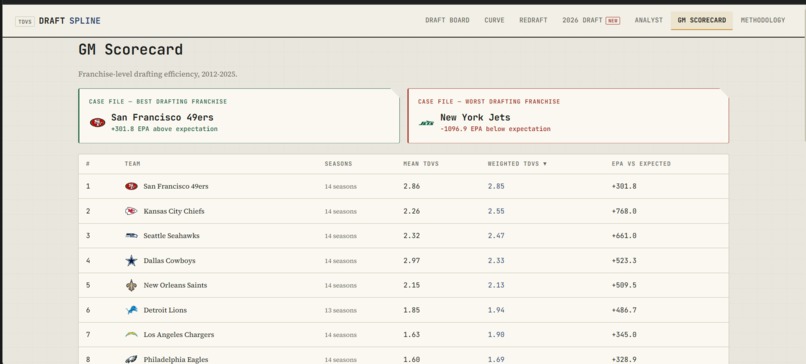Click the New Orleans Saints fleur-de-lis logo
The image size is (806, 364).
(x=132, y=285)
